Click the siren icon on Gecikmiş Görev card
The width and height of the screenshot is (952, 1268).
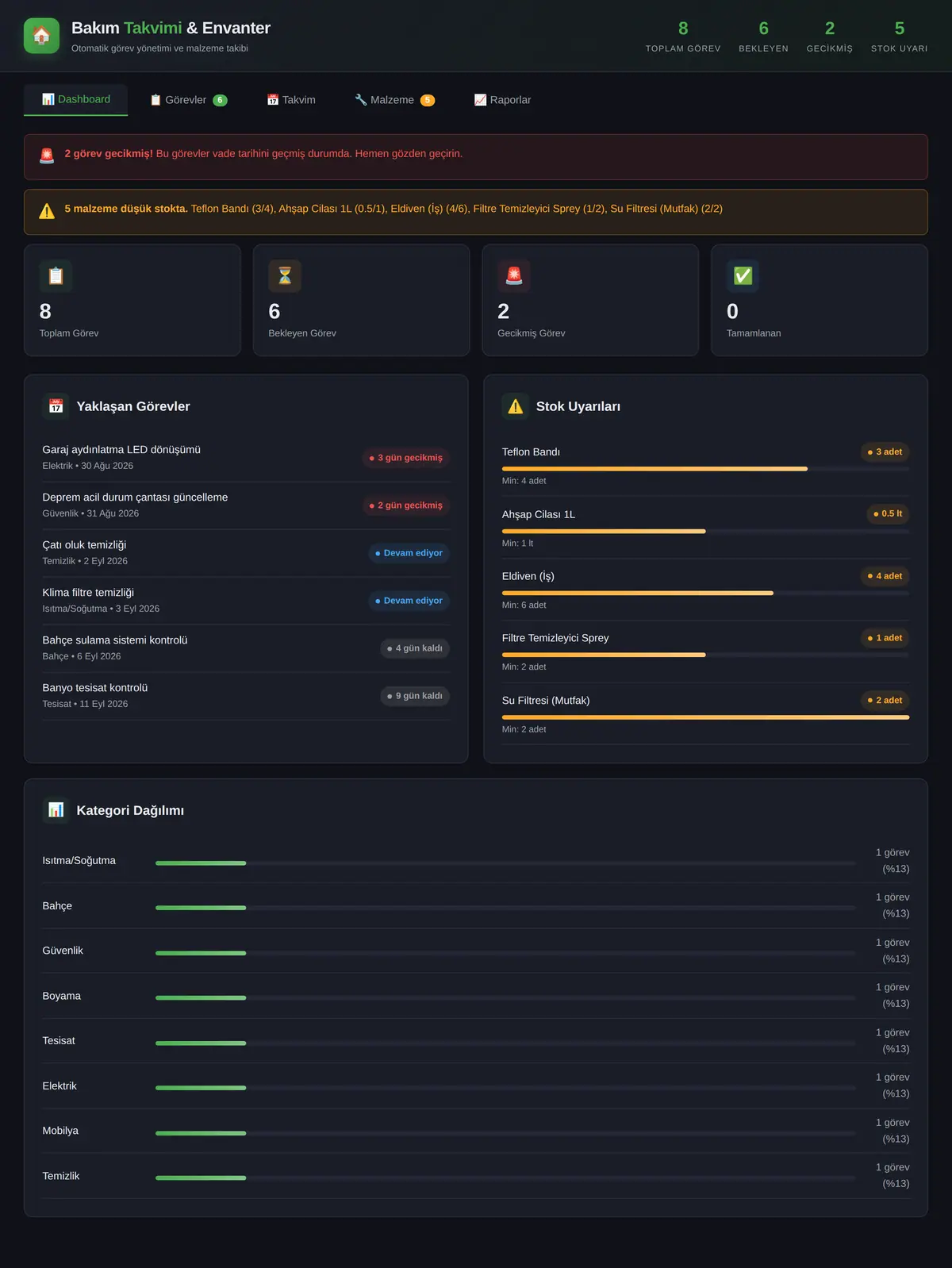514,275
